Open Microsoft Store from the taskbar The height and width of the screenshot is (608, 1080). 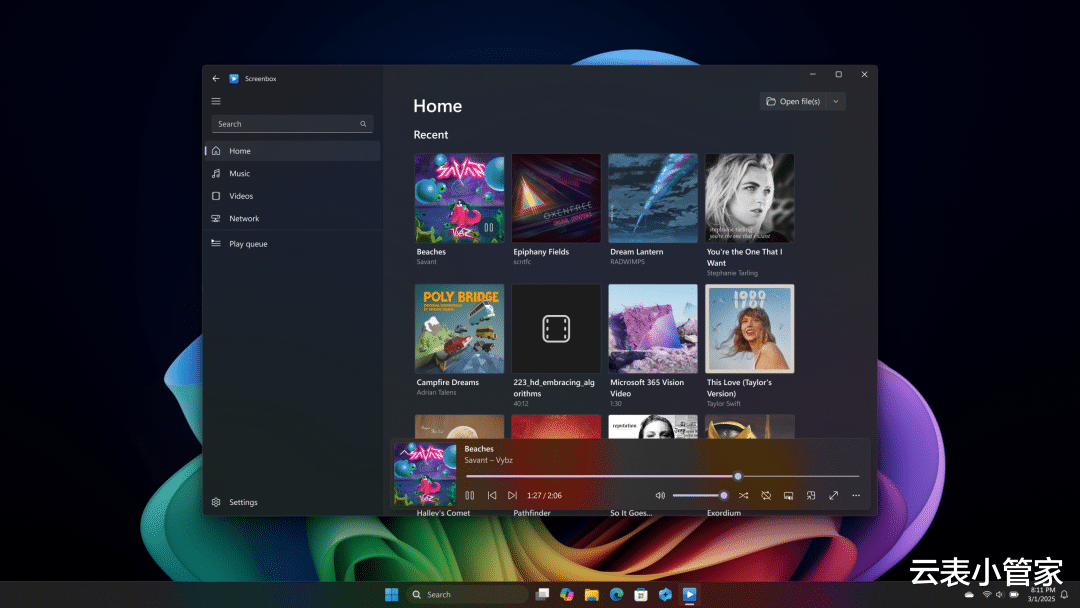[x=641, y=594]
